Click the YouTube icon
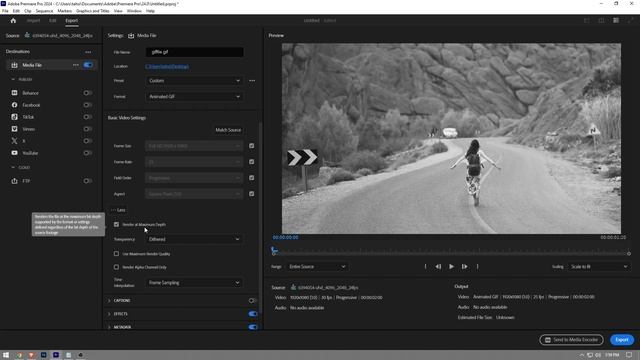 [14, 153]
